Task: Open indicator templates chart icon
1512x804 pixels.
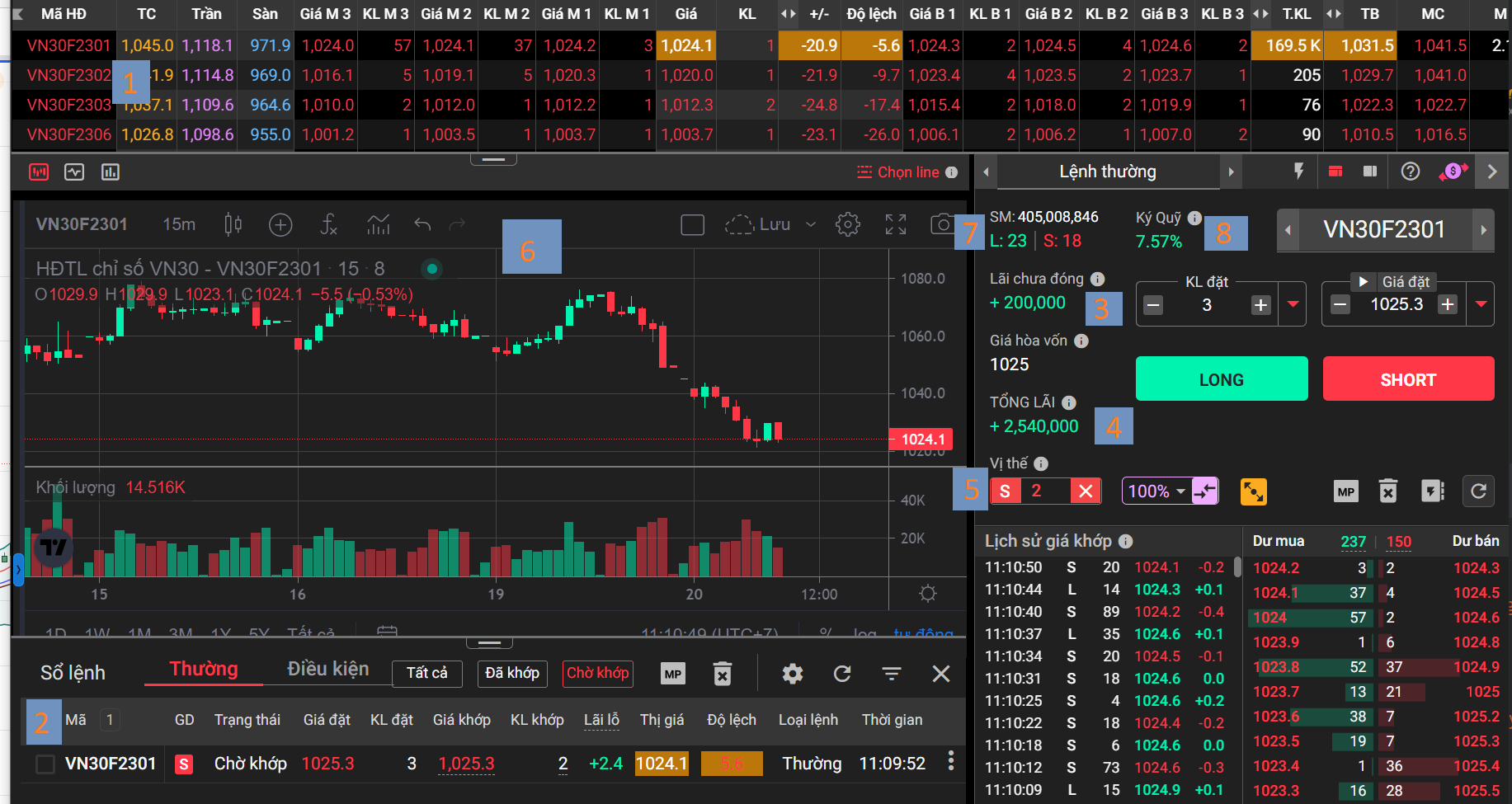Action: (379, 224)
